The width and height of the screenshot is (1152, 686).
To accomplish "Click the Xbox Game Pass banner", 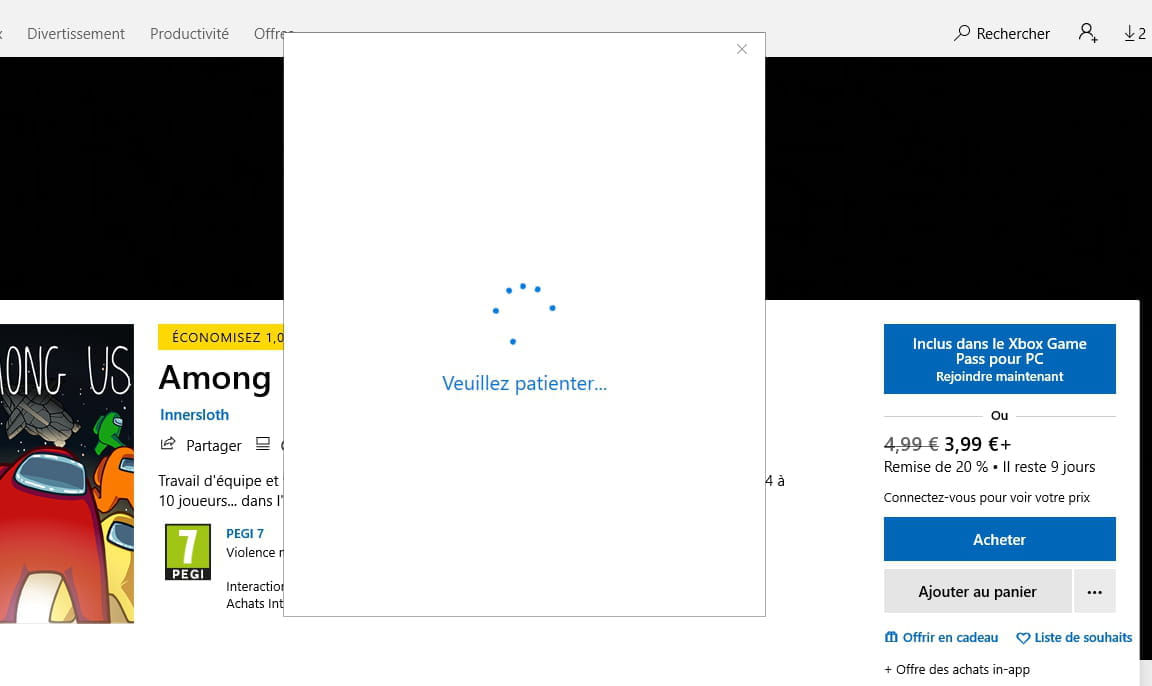I will pyautogui.click(x=999, y=359).
